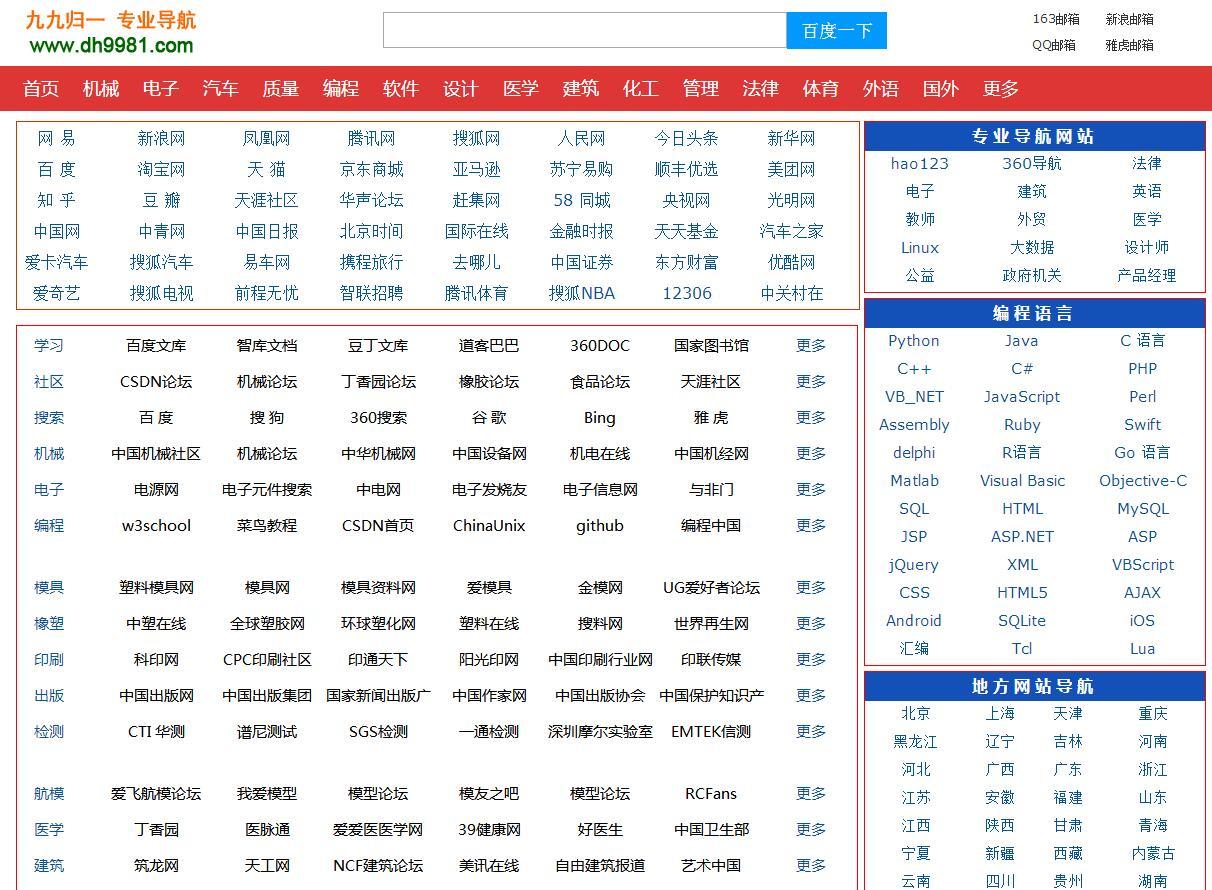The image size is (1212, 890).
Task: Go to Bing in the 搜索 row
Action: point(600,417)
